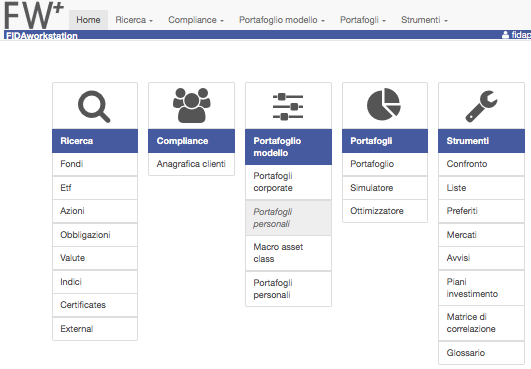This screenshot has width=531, height=369.
Task: Expand the Ricerca dropdown in navbar
Action: click(x=134, y=20)
